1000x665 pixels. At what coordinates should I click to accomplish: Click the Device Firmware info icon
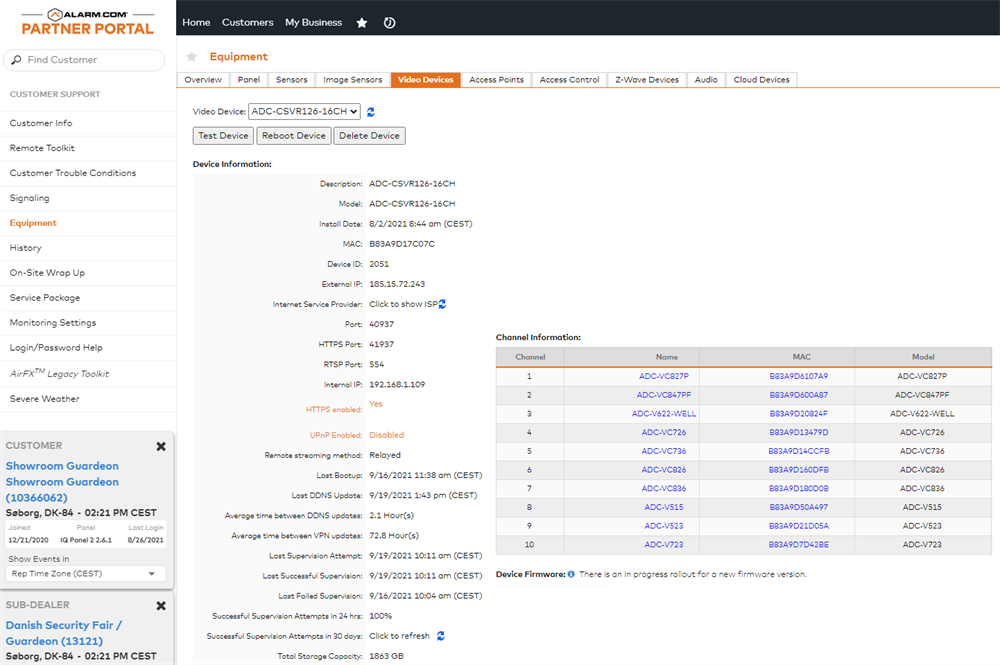click(x=571, y=574)
